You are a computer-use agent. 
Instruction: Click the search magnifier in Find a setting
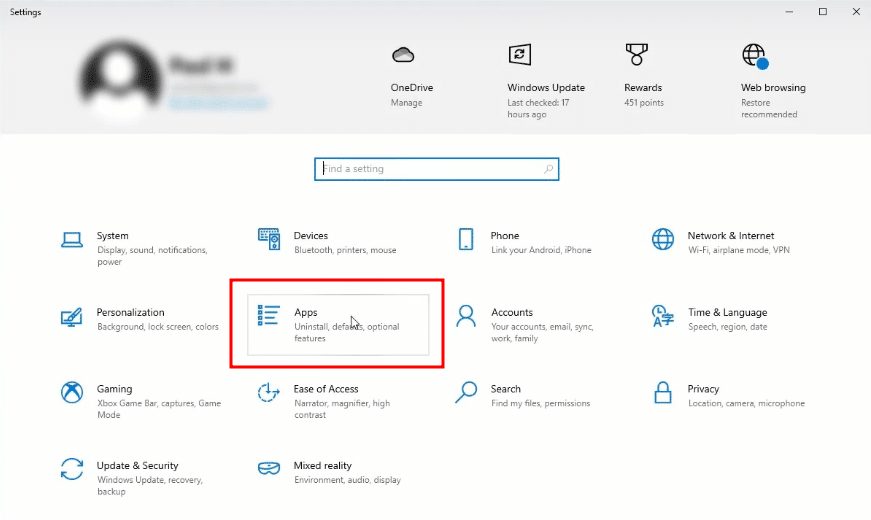tap(548, 169)
